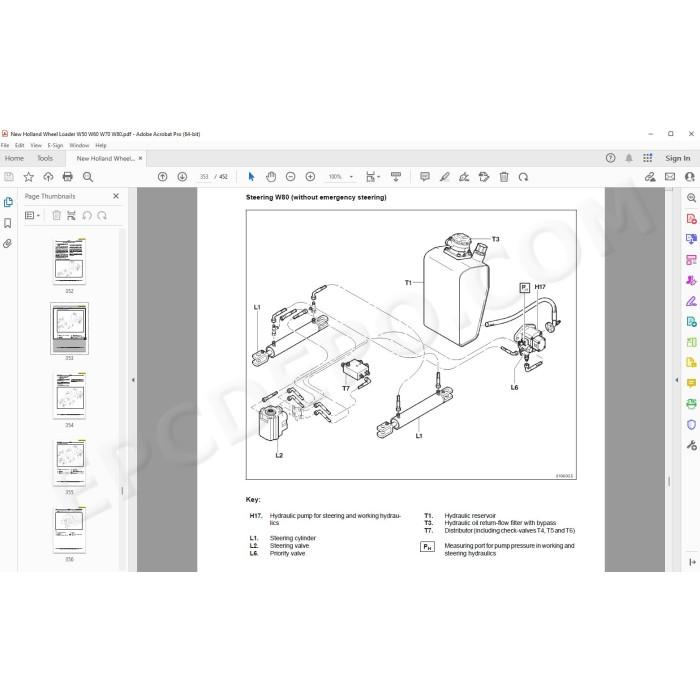Switch to the Tools tab
Image resolution: width=700 pixels, height=700 pixels.
point(45,158)
